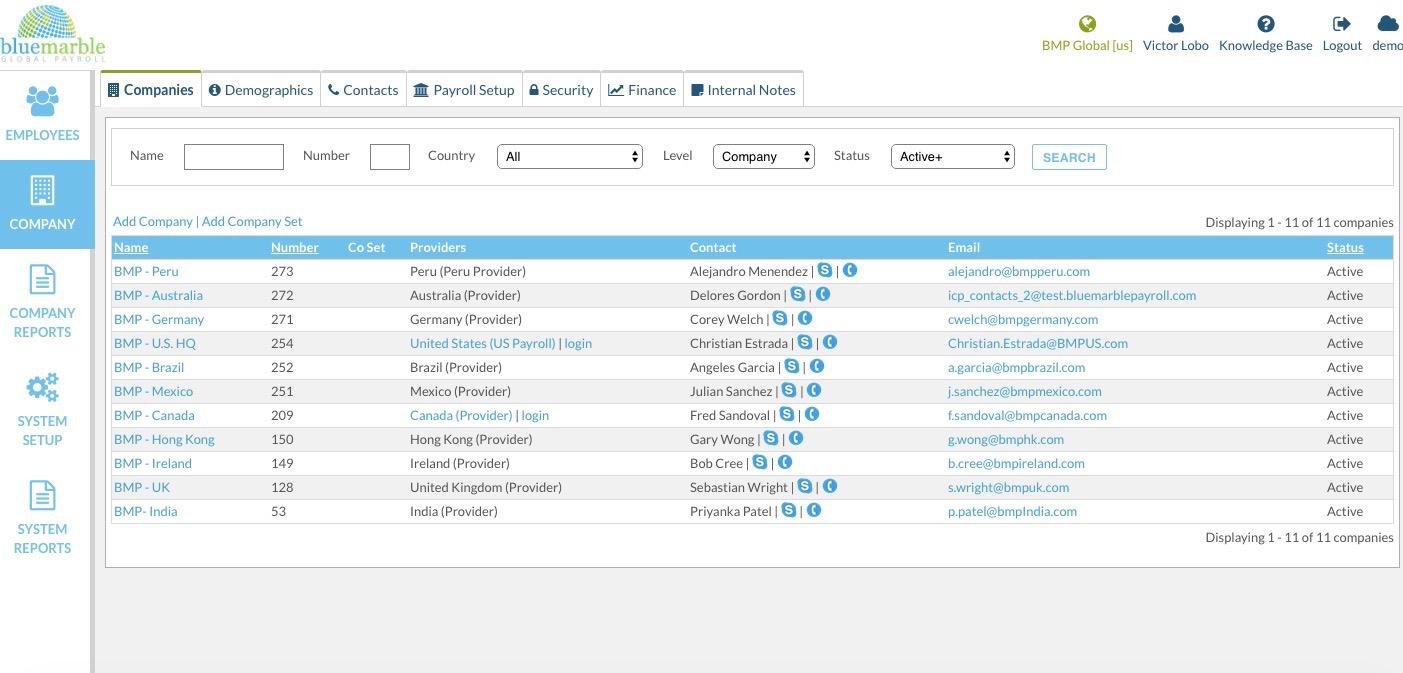
Task: Open the Employees sidebar section
Action: coord(42,114)
